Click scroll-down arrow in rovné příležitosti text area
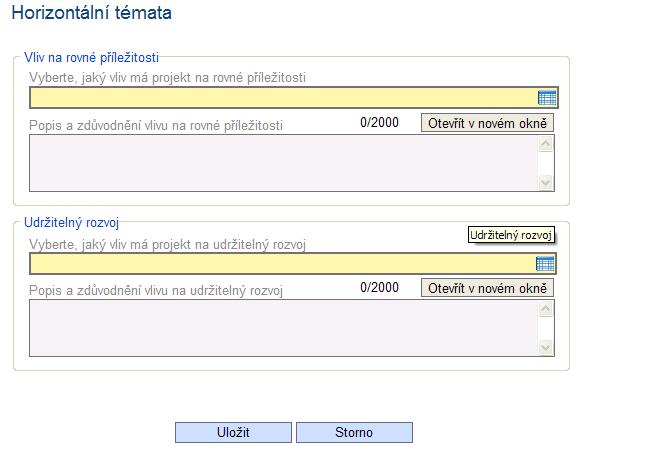The height and width of the screenshot is (468, 659). [546, 182]
